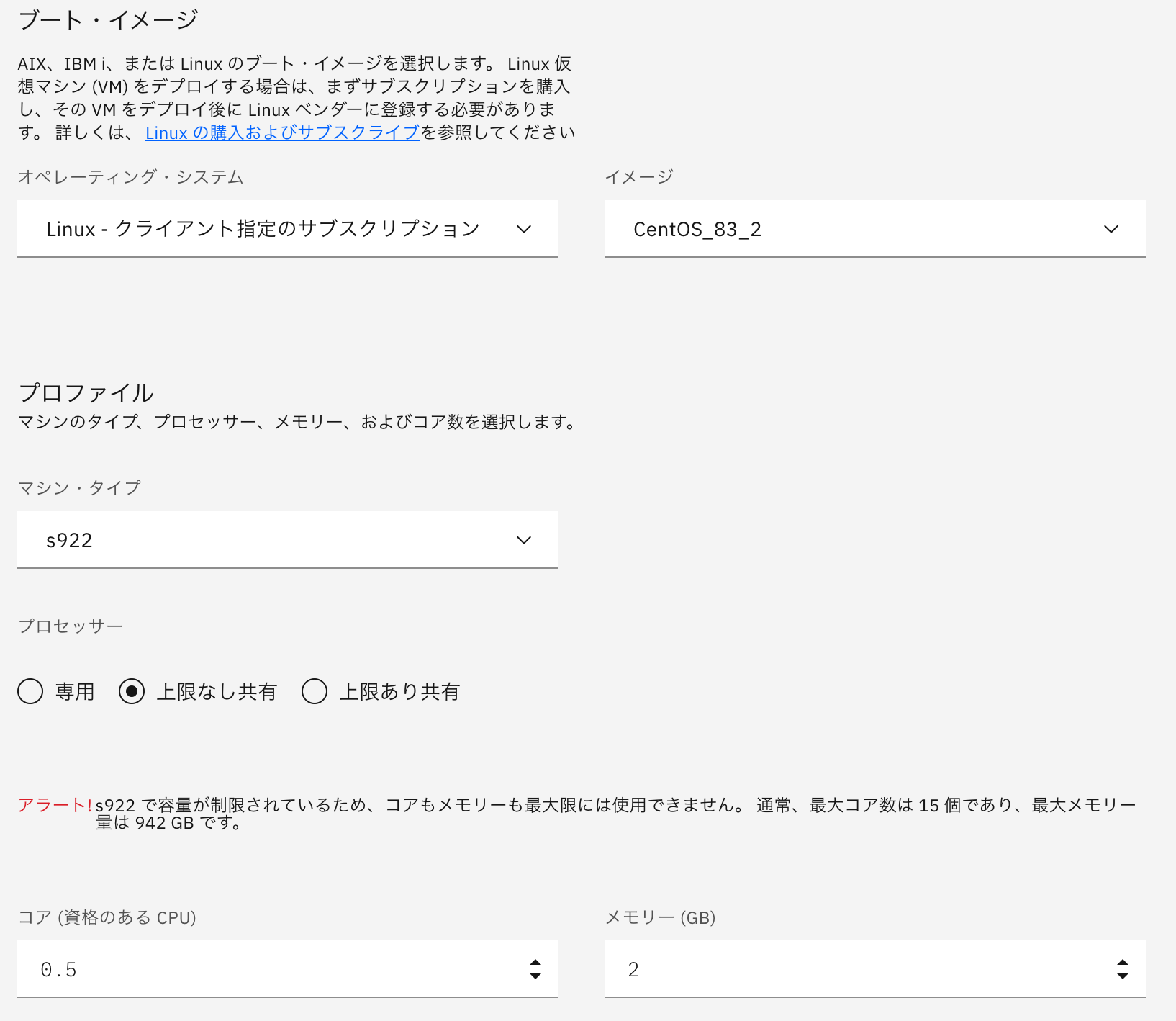
Task: Click the Linux client subscription selected value
Action: point(262,229)
